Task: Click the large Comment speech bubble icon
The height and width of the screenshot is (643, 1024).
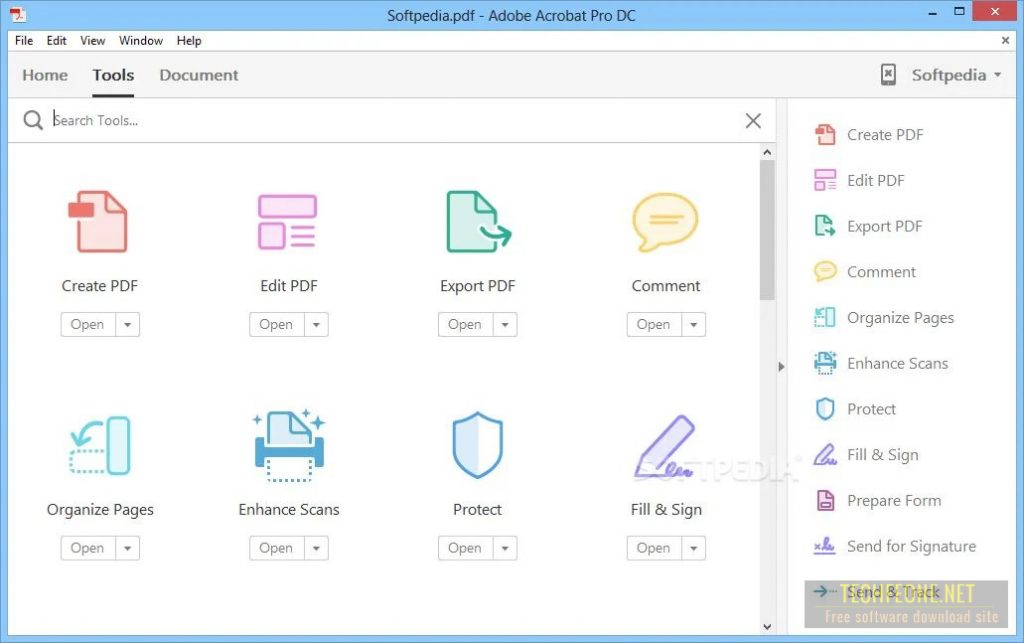Action: [x=665, y=222]
